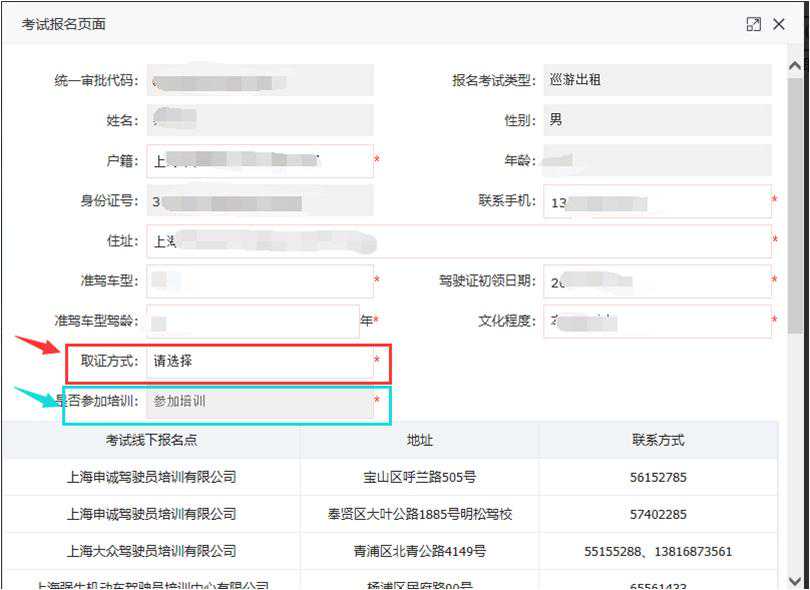Open the 取证方式 dropdown showing 请选择
The image size is (810, 590).
260,361
